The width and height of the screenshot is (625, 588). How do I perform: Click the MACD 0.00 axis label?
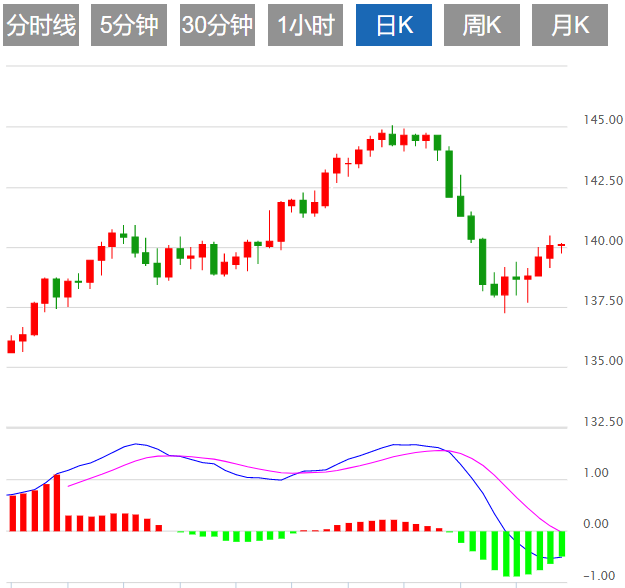[596, 523]
